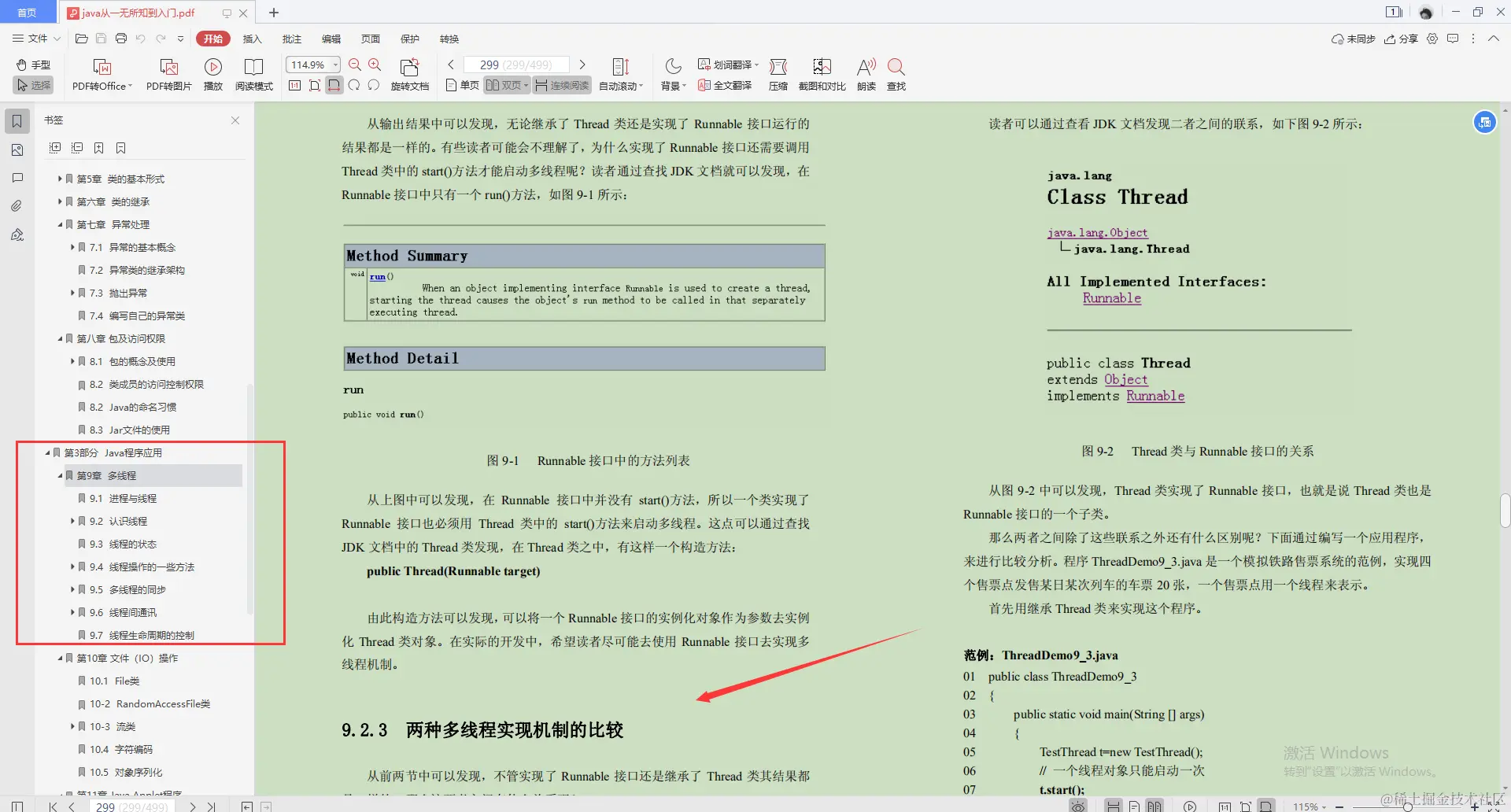Viewport: 1511px width, 812px height.
Task: Select the 转换 ribbon tab
Action: point(449,39)
